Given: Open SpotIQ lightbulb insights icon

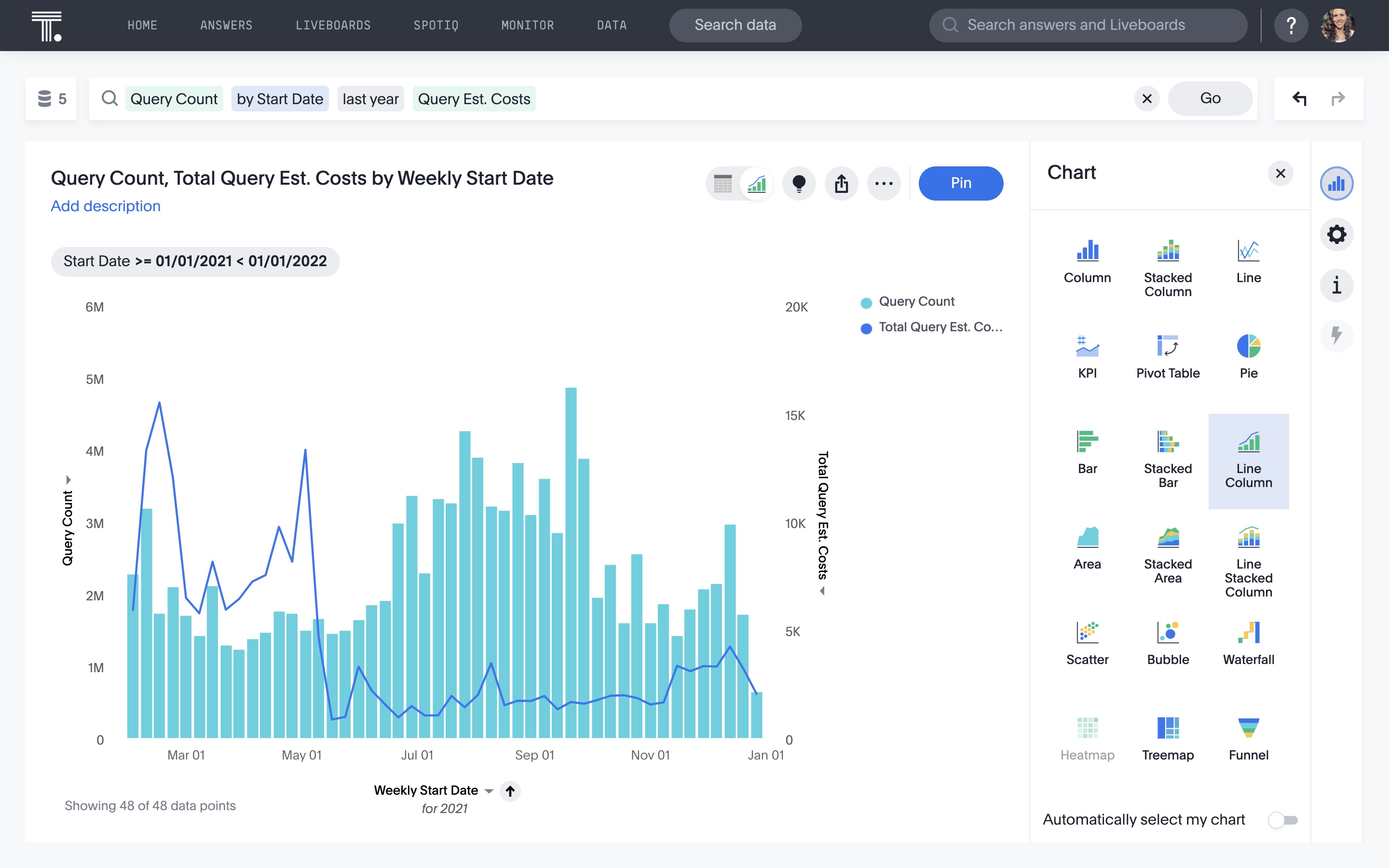Looking at the screenshot, I should [x=799, y=184].
